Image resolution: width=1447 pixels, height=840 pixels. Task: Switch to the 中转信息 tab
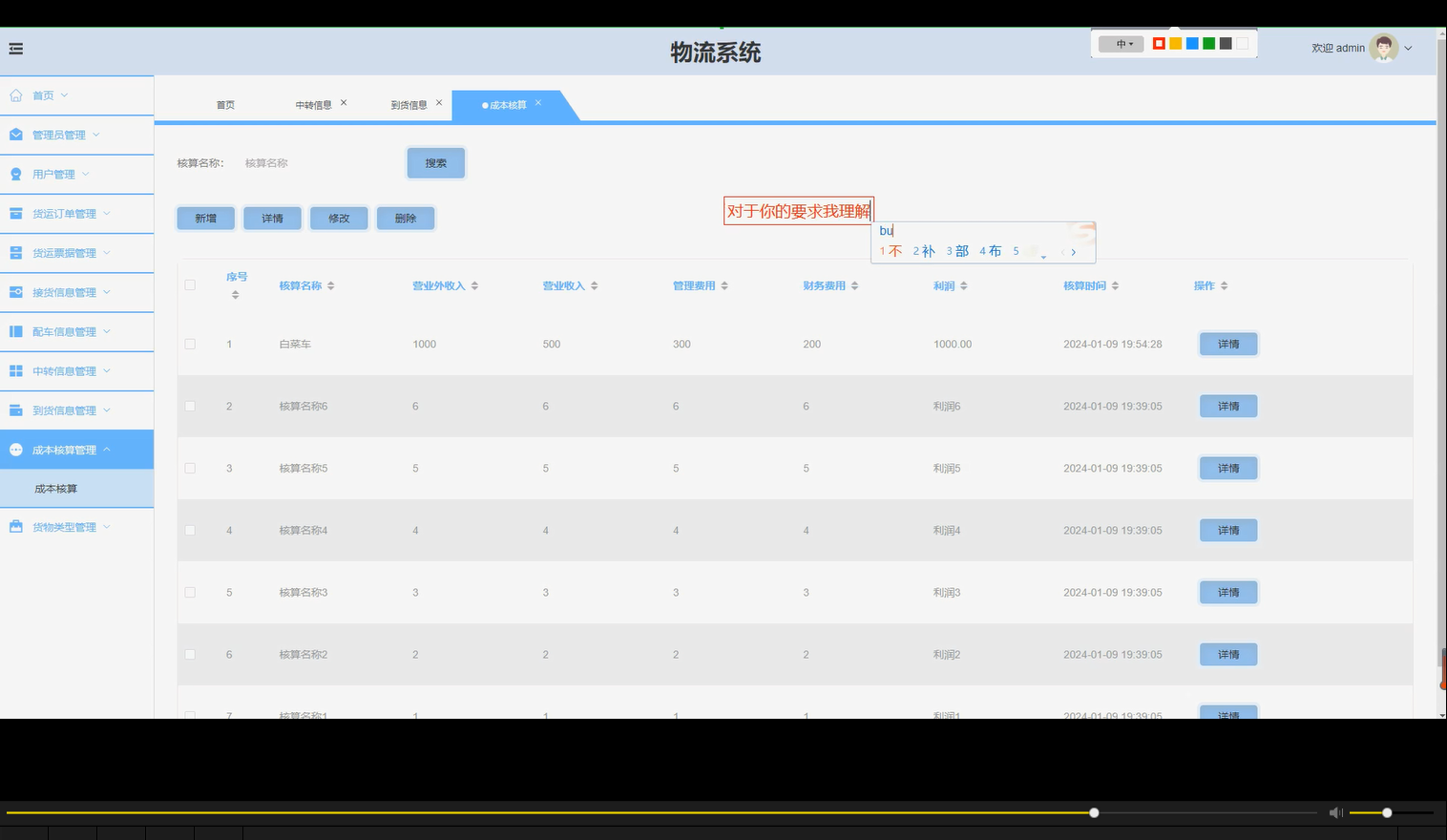(315, 104)
